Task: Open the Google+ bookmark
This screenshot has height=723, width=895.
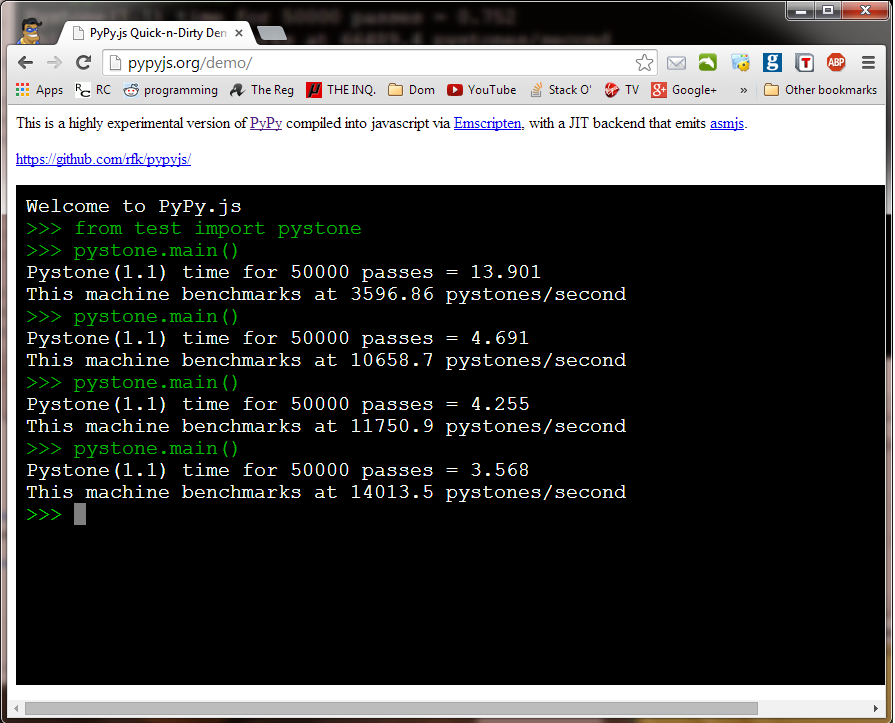Action: point(684,90)
